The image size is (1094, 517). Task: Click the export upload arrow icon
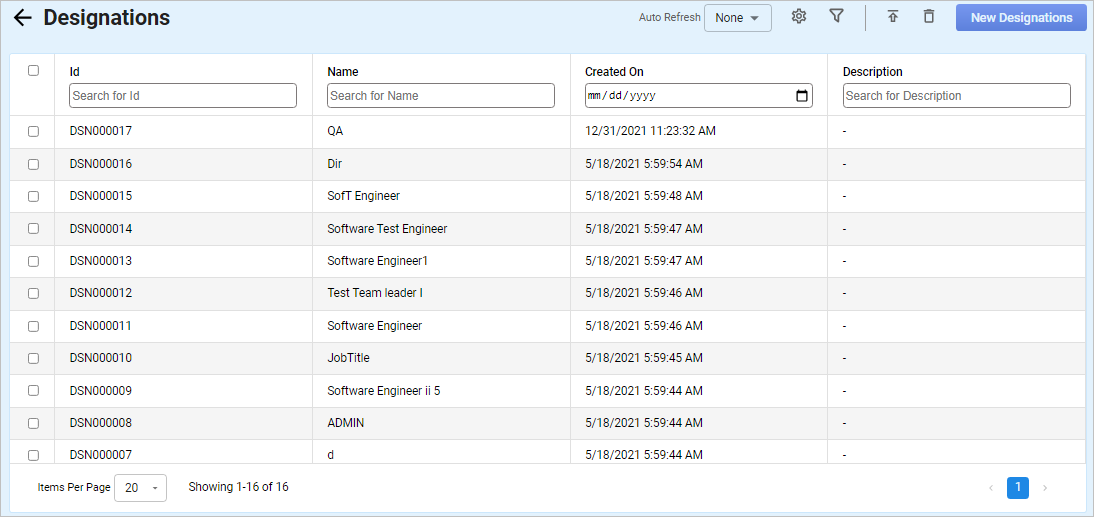point(893,17)
